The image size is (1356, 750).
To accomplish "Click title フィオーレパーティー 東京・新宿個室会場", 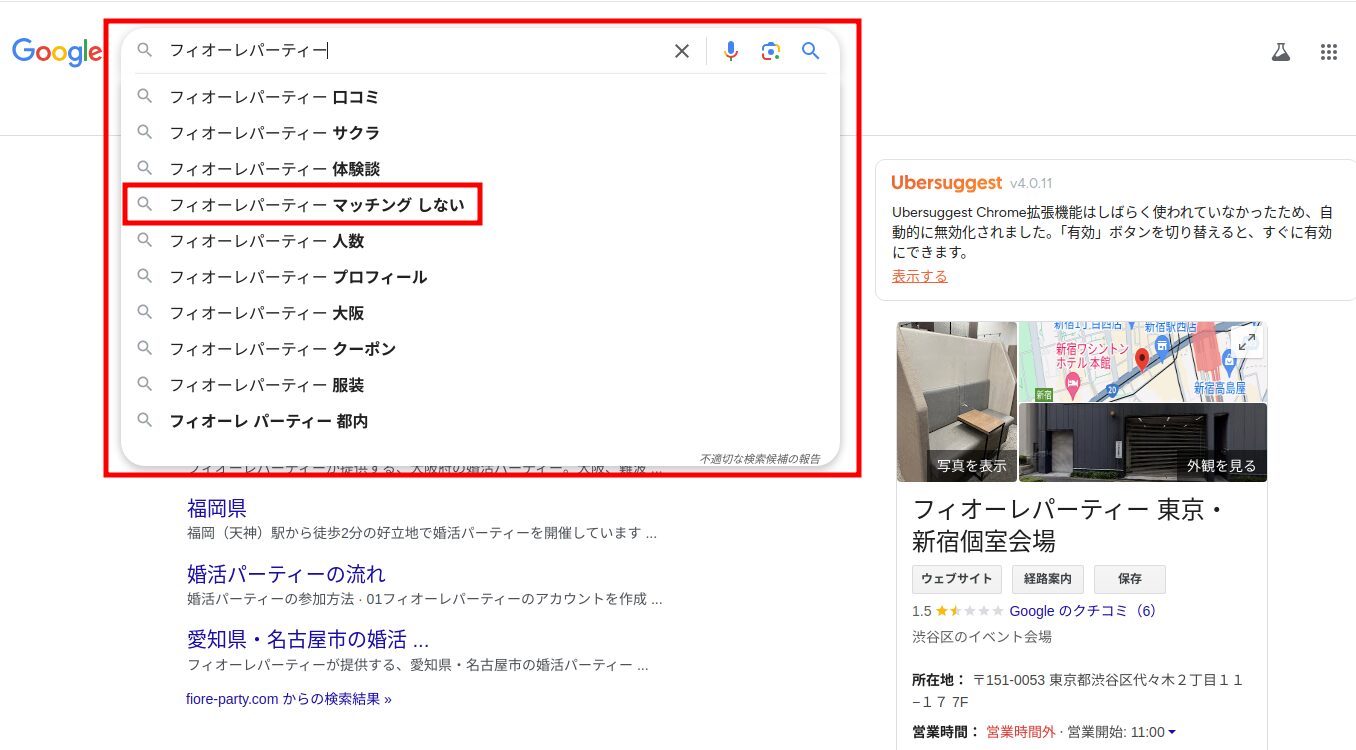I will pos(1069,525).
